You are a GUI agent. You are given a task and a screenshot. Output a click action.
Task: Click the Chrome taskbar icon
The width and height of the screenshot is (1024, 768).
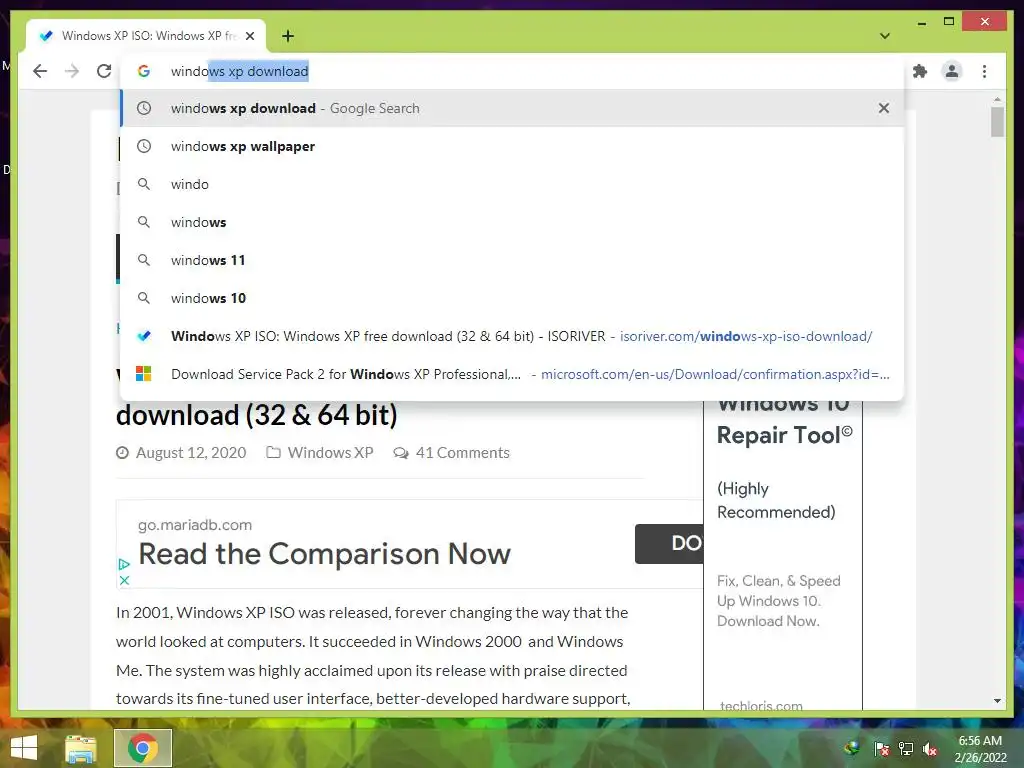click(143, 748)
